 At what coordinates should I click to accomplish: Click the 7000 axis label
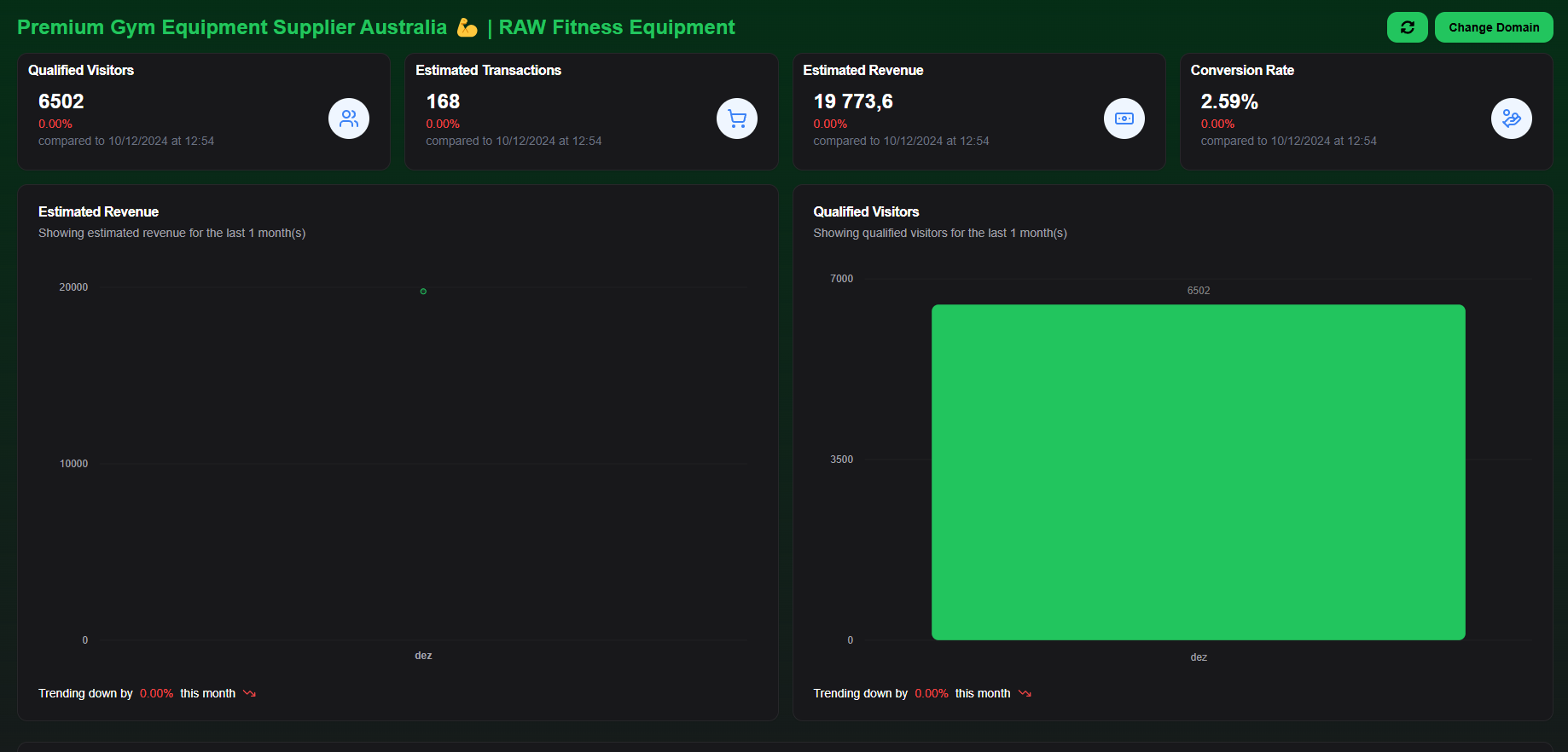click(842, 279)
